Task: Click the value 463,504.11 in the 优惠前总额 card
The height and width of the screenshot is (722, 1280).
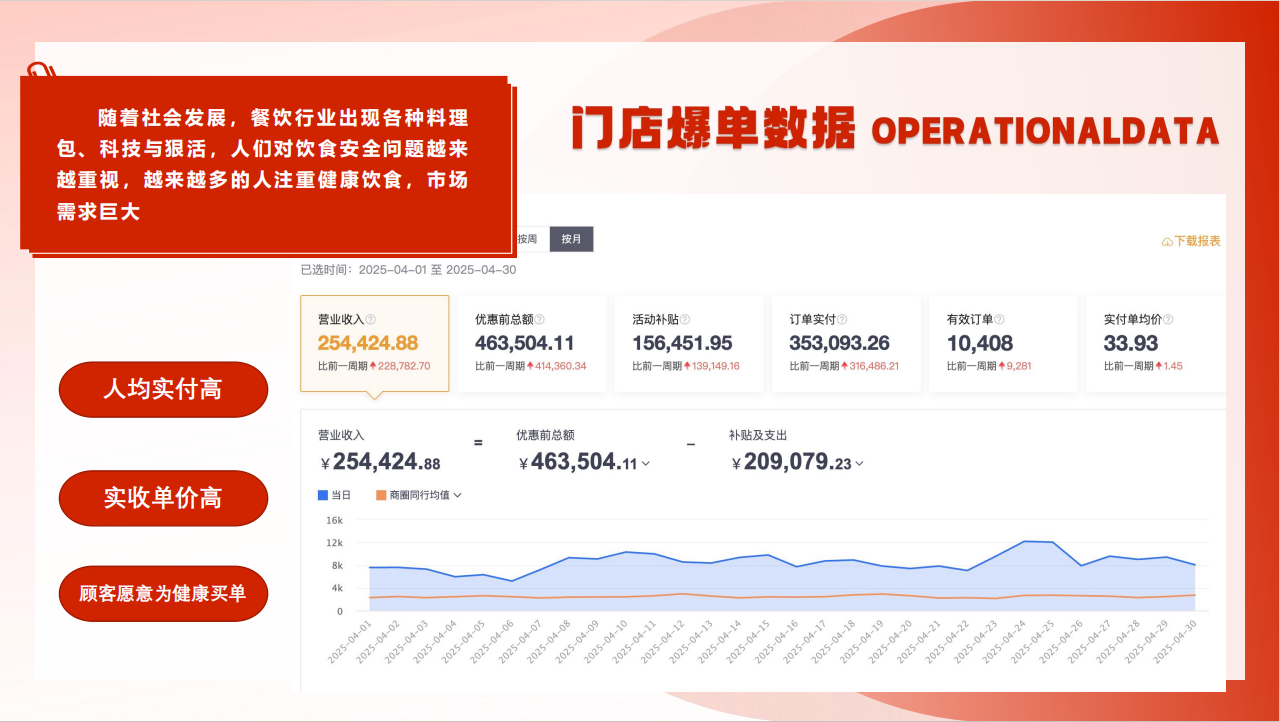Action: click(525, 343)
